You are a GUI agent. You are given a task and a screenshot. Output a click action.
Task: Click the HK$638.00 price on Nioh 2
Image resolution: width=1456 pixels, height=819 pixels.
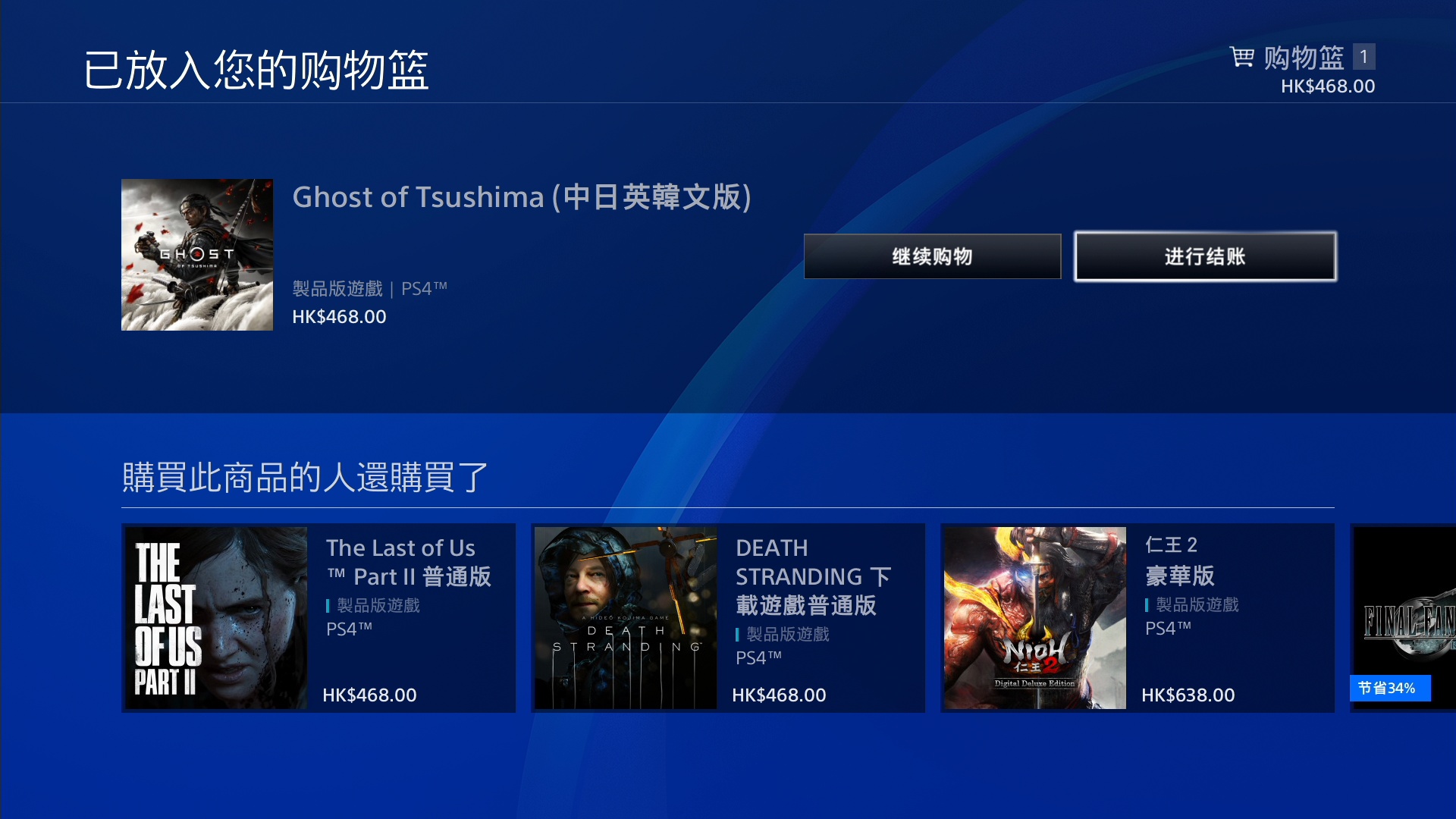click(x=1188, y=695)
